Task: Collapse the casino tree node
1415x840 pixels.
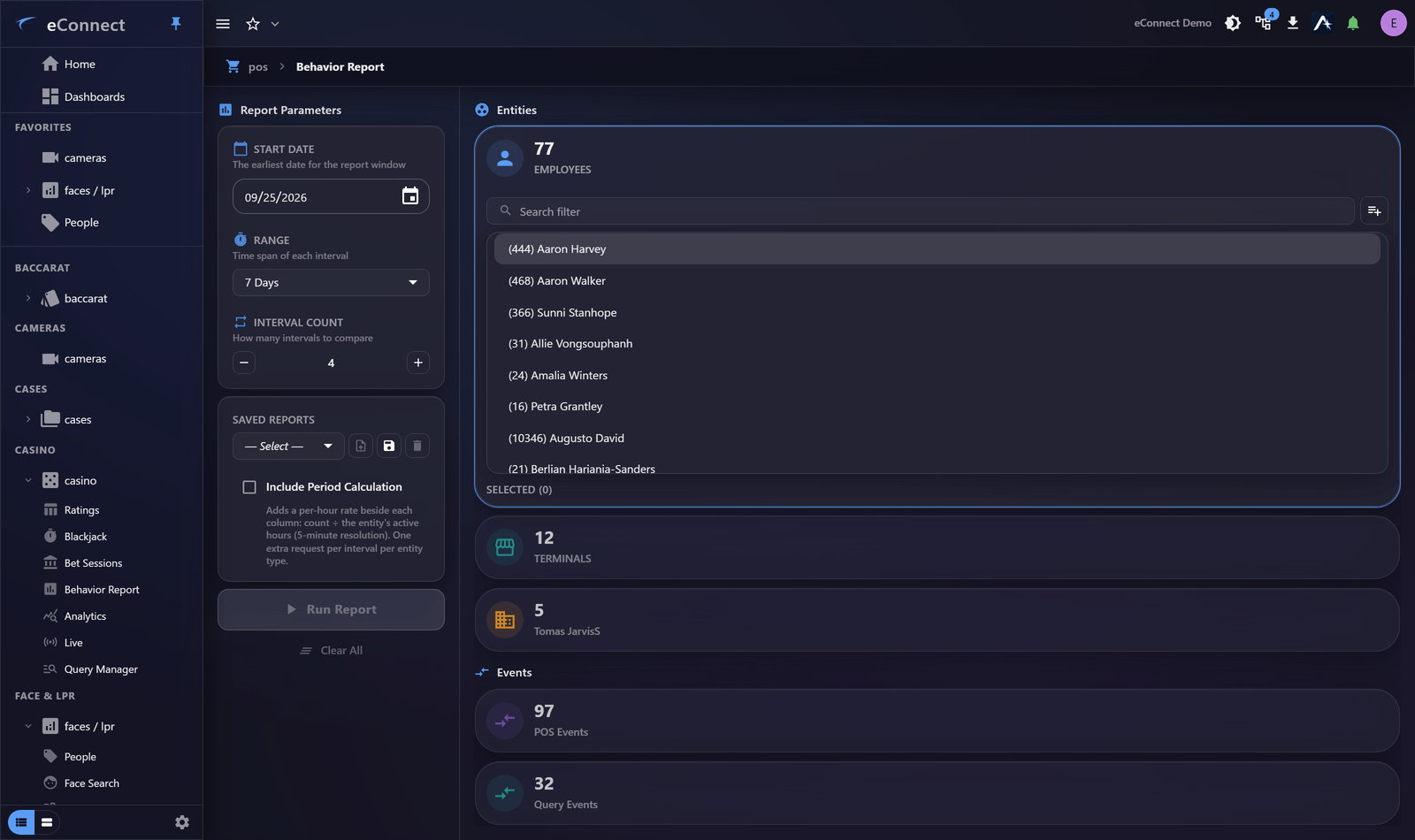Action: click(x=28, y=480)
